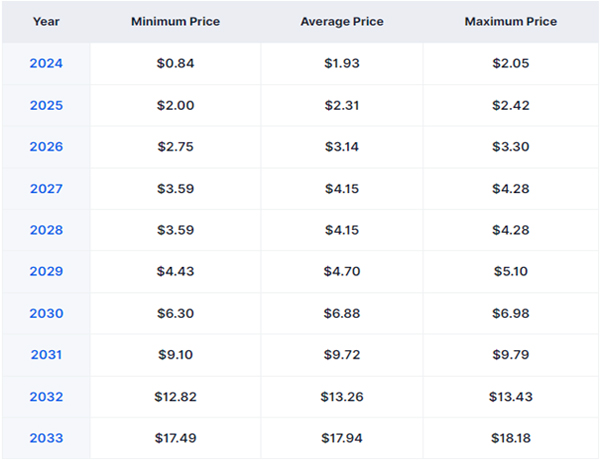Open the 2029 year link

pos(46,271)
